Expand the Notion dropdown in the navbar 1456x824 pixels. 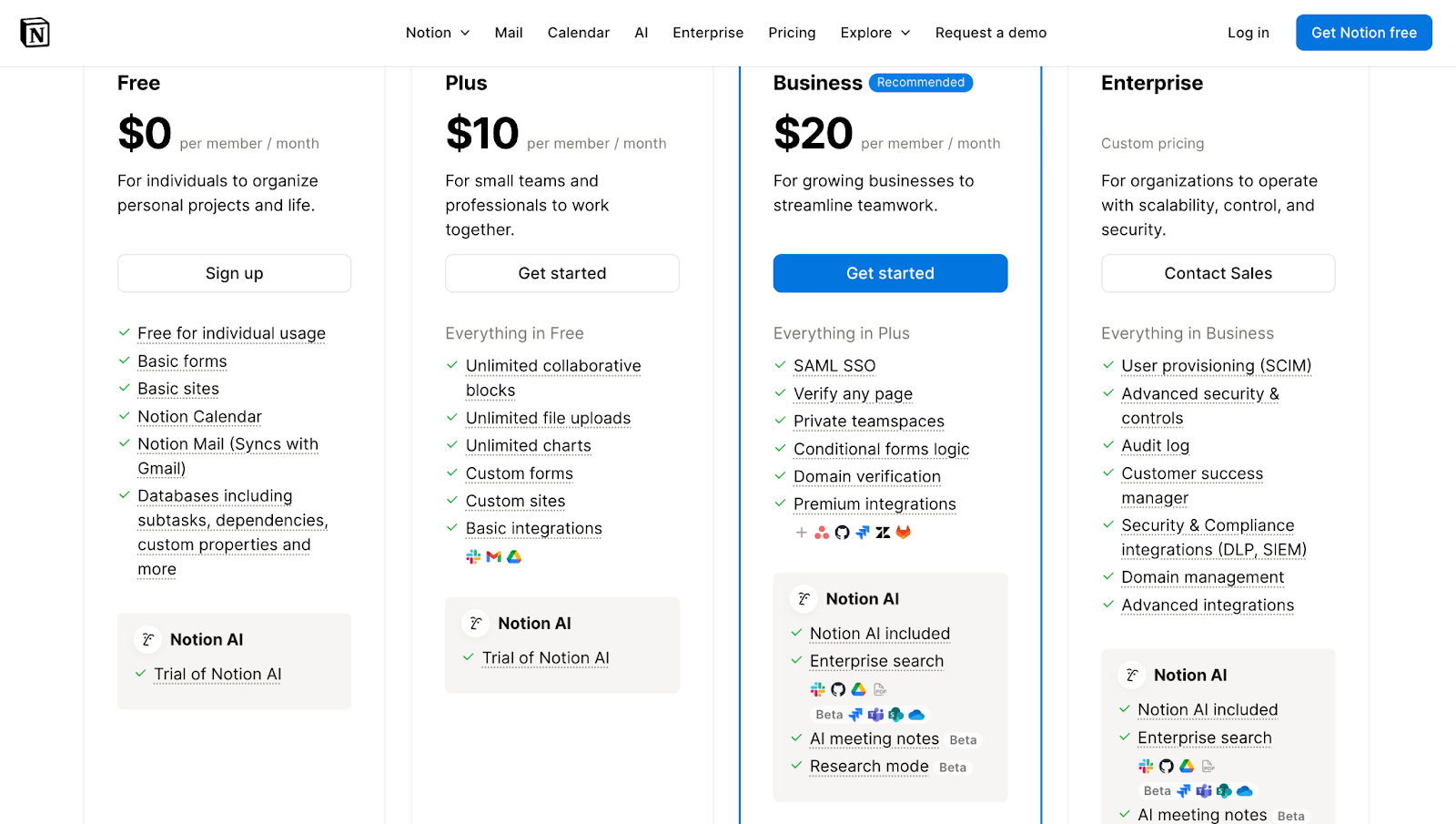(x=438, y=33)
